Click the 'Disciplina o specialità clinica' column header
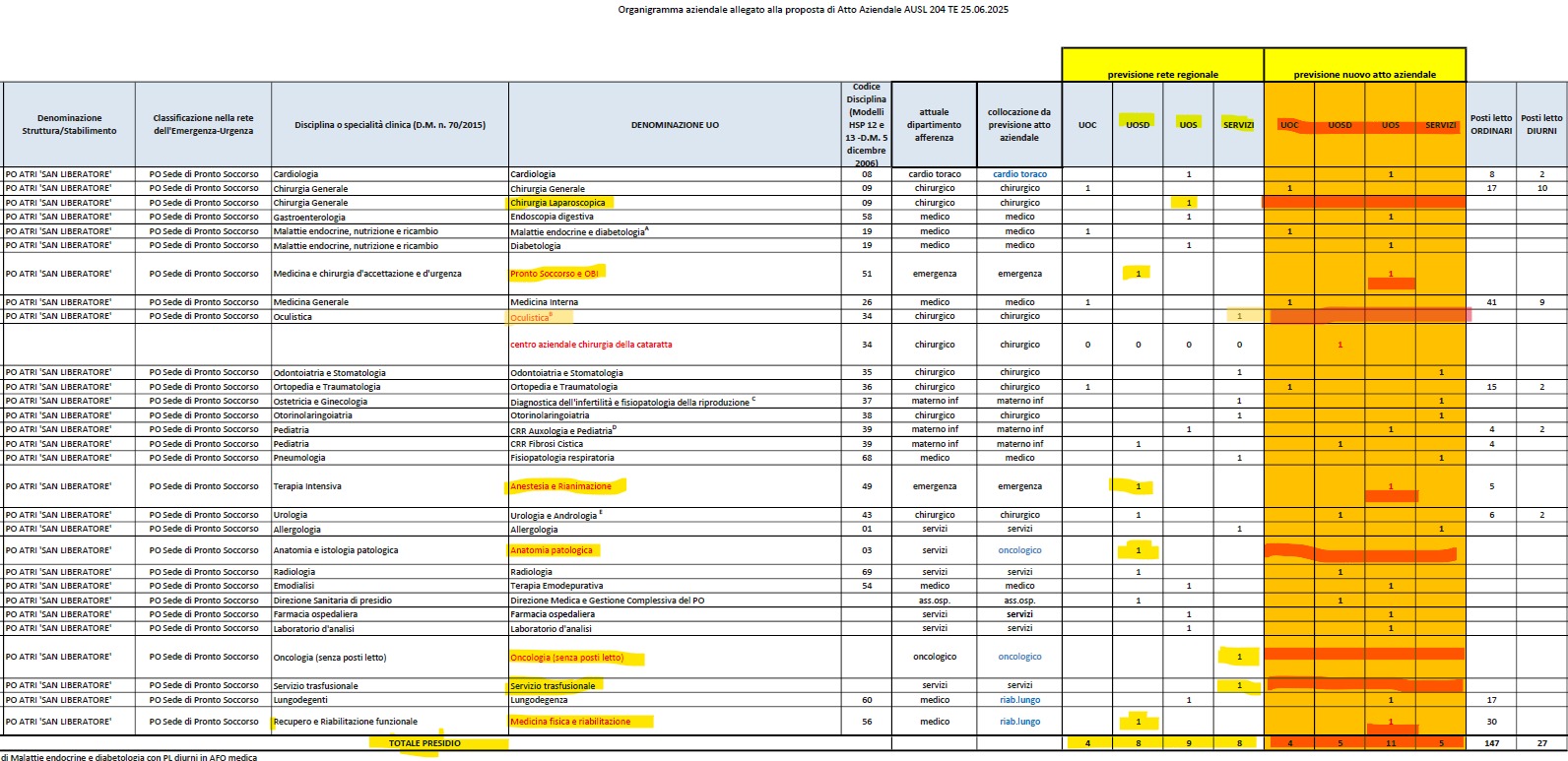1568x761 pixels. [390, 125]
